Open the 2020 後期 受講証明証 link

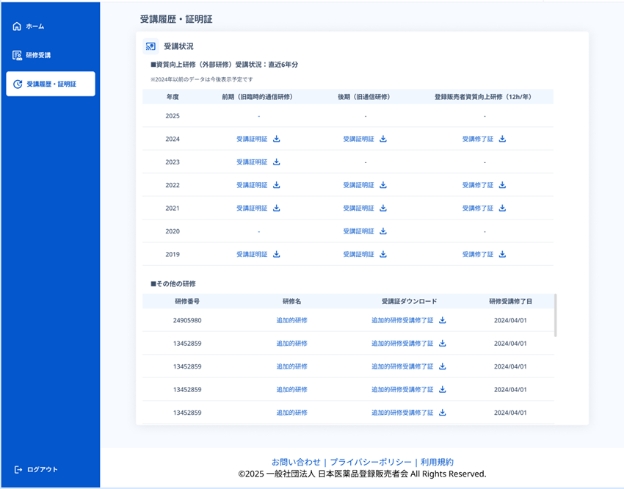359,231
